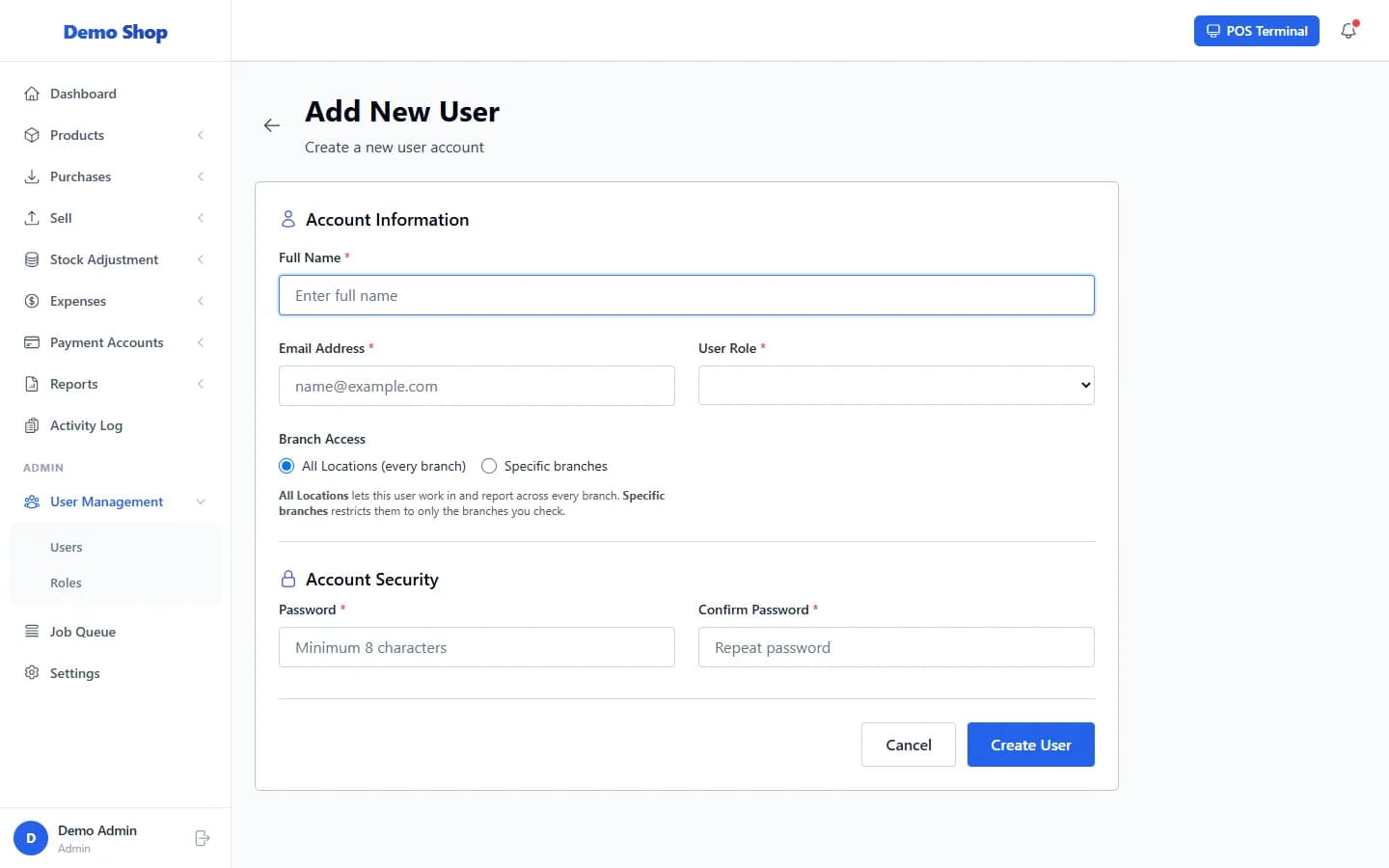Click the Create User button

click(x=1031, y=745)
